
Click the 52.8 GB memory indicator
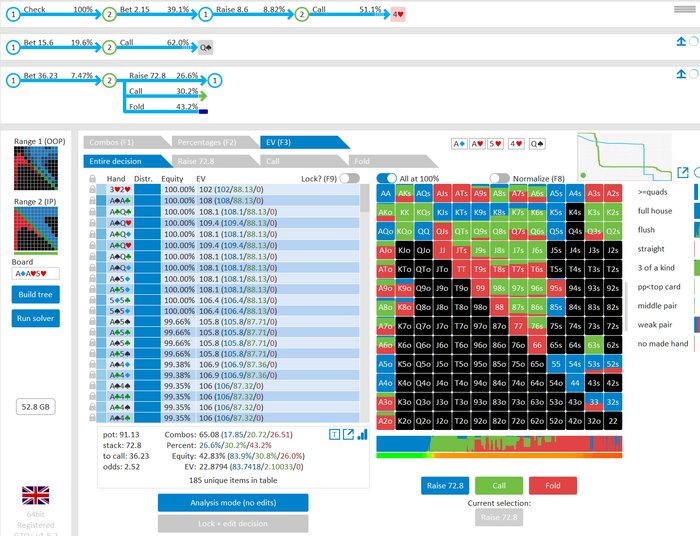[x=36, y=407]
